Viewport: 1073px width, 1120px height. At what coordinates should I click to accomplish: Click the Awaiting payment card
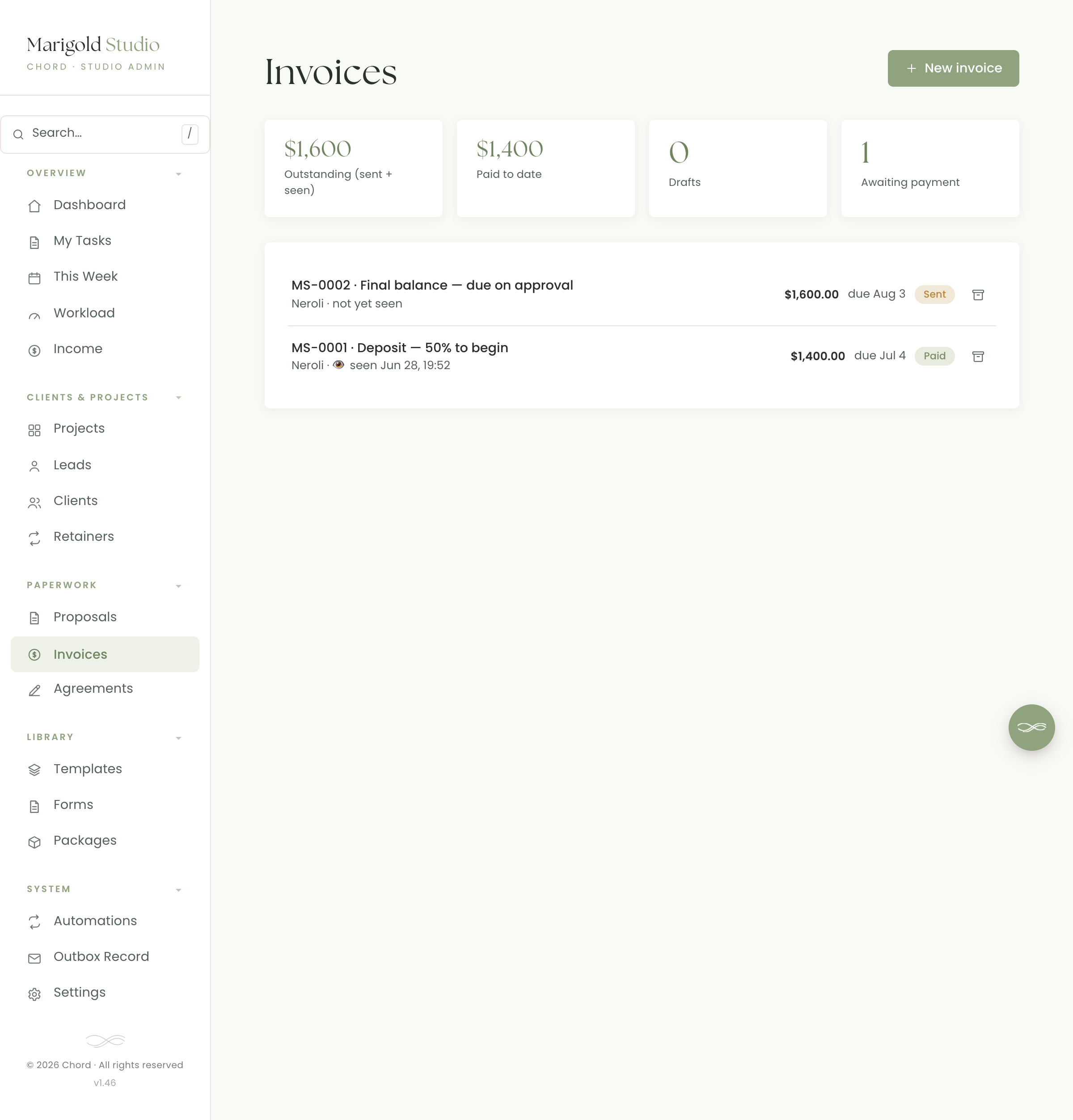(x=930, y=168)
